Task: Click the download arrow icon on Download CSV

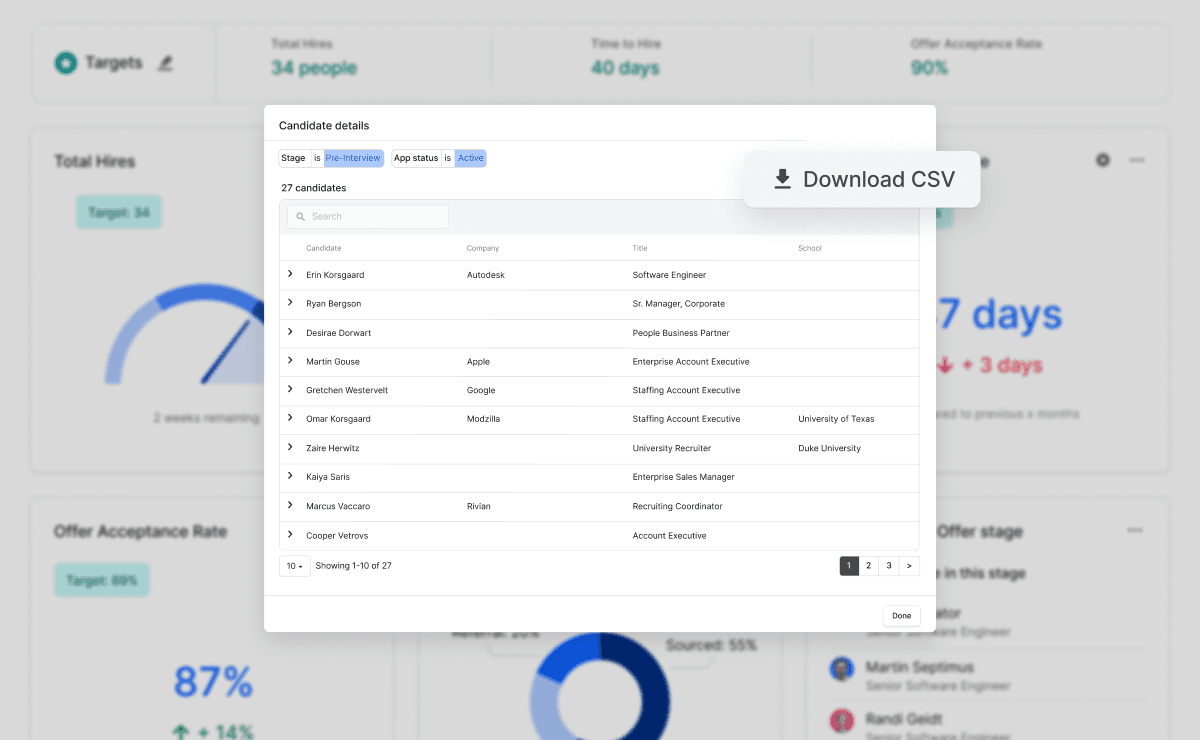Action: [x=782, y=179]
